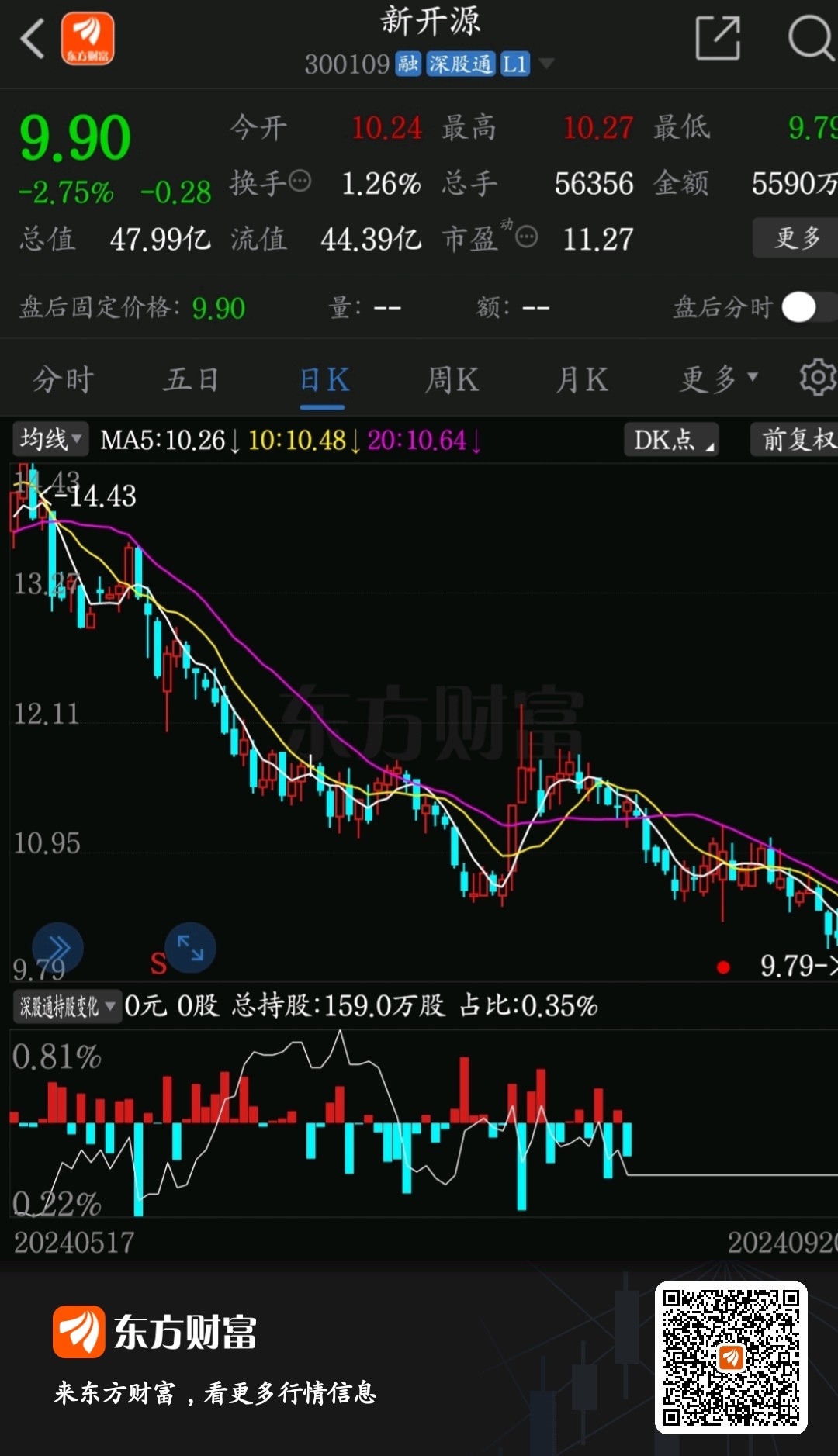Tap the stock code 300109

(347, 64)
